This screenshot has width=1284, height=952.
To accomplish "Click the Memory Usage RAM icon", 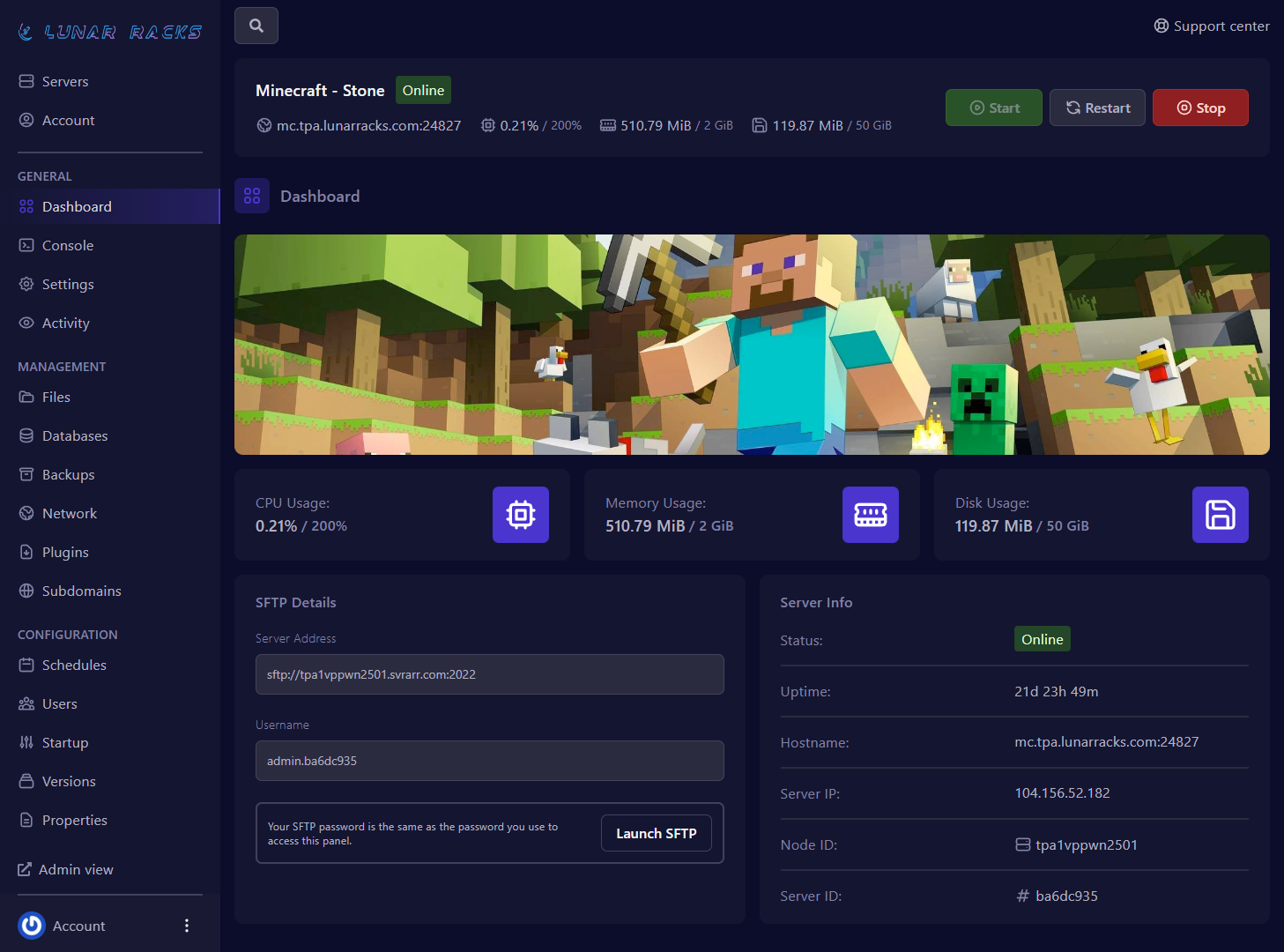I will coord(870,515).
